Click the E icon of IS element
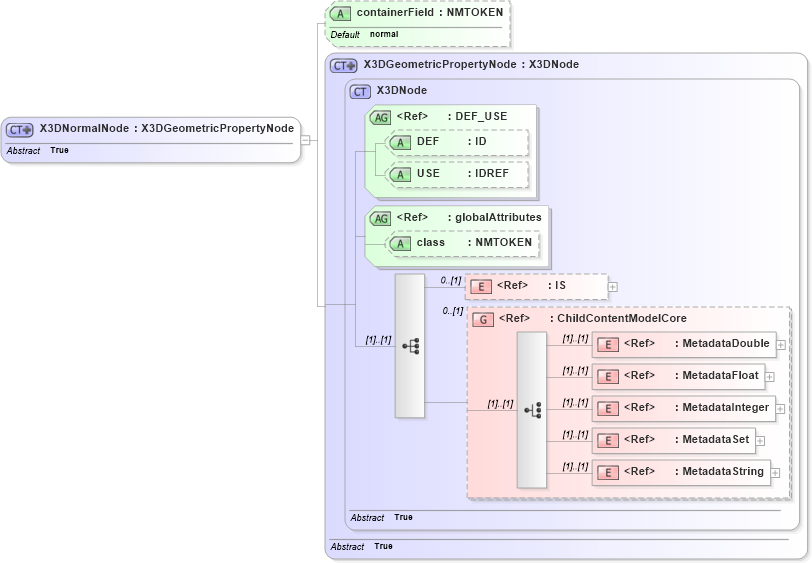This screenshot has height=563, width=812. 481,286
